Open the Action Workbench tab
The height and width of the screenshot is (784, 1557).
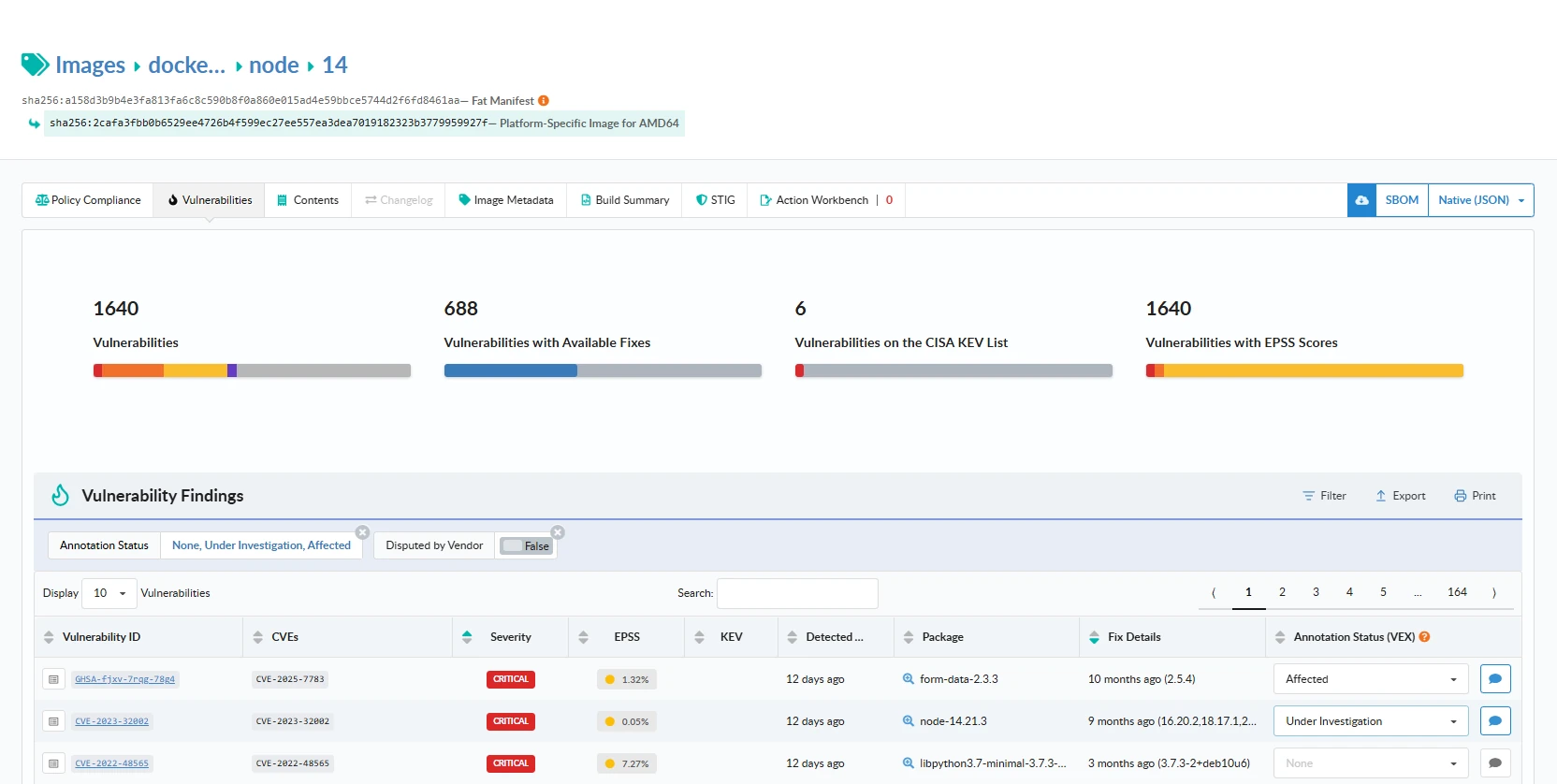pos(826,200)
